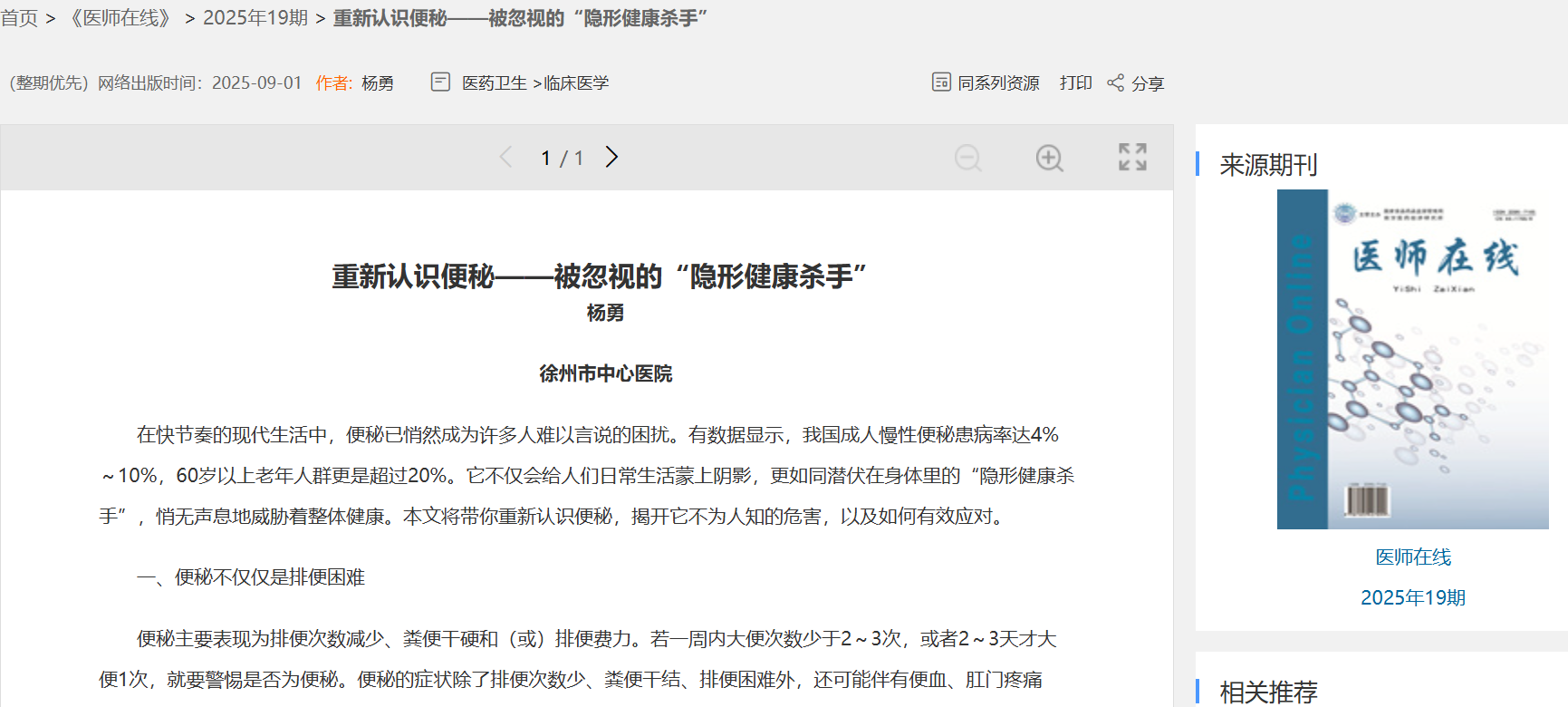Go to next page arrow in viewer
1568x707 pixels.
(x=612, y=158)
